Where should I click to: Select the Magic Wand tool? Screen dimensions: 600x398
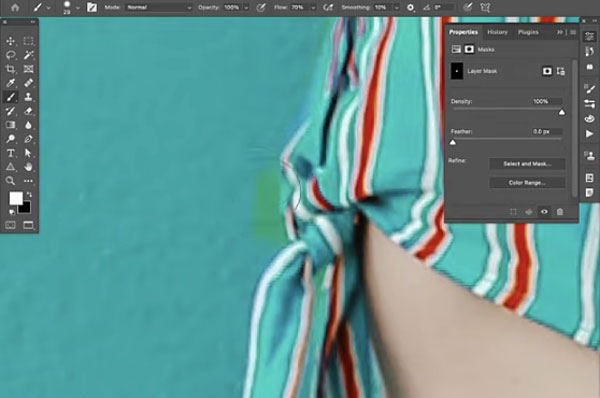28,55
